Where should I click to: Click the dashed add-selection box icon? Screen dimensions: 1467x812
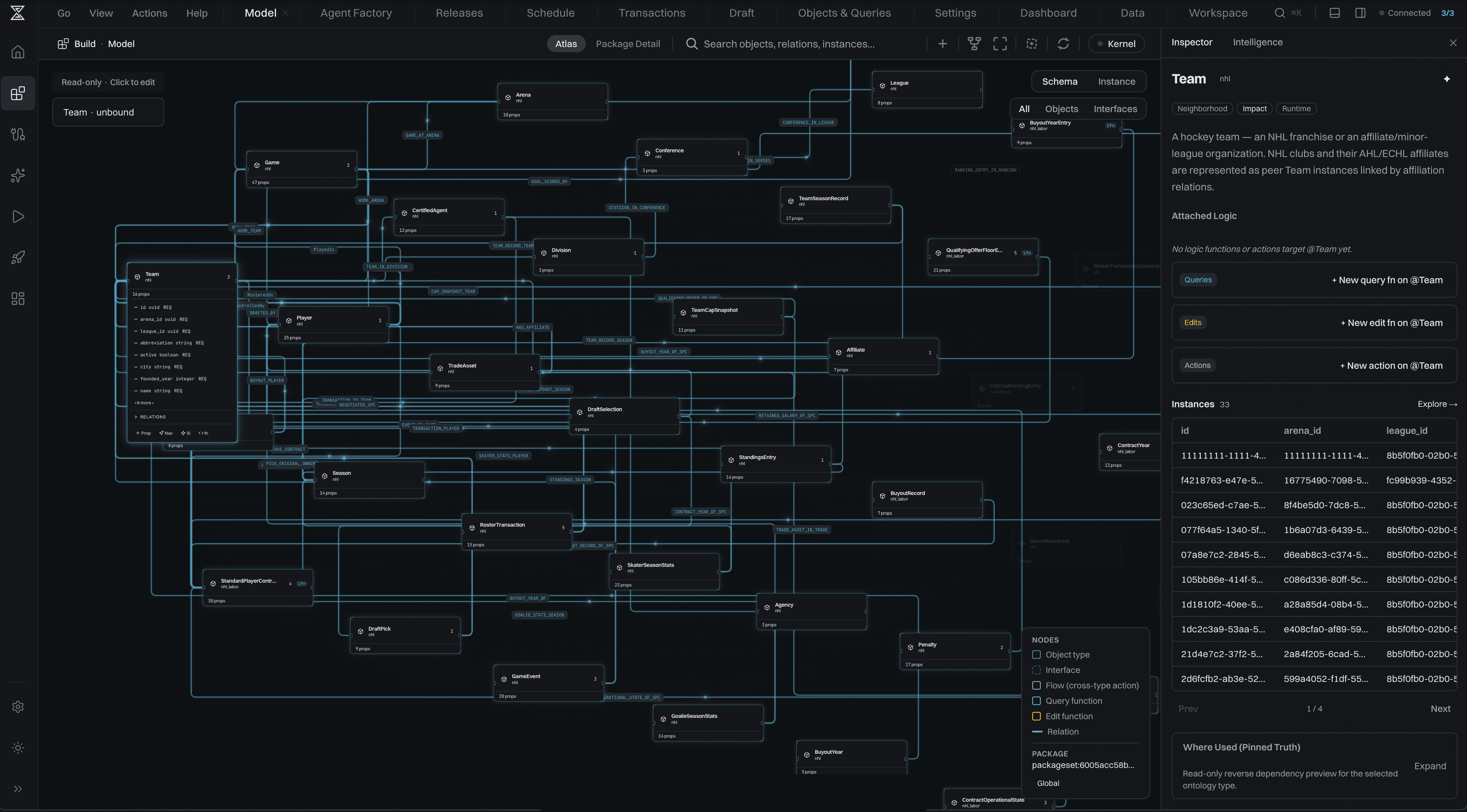1032,44
